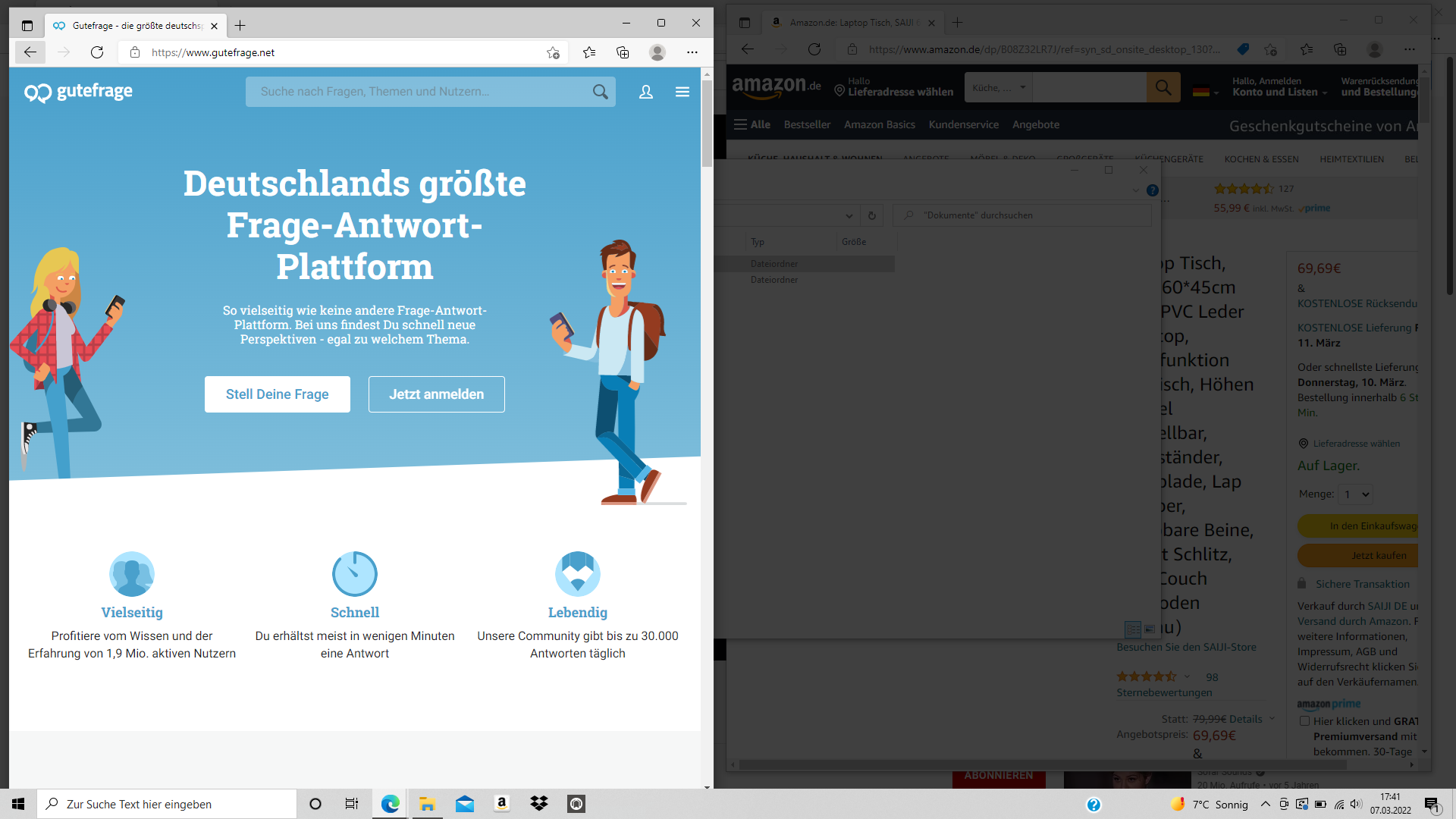Click the gutefrage logo
This screenshot has width=1456, height=819.
click(x=79, y=92)
